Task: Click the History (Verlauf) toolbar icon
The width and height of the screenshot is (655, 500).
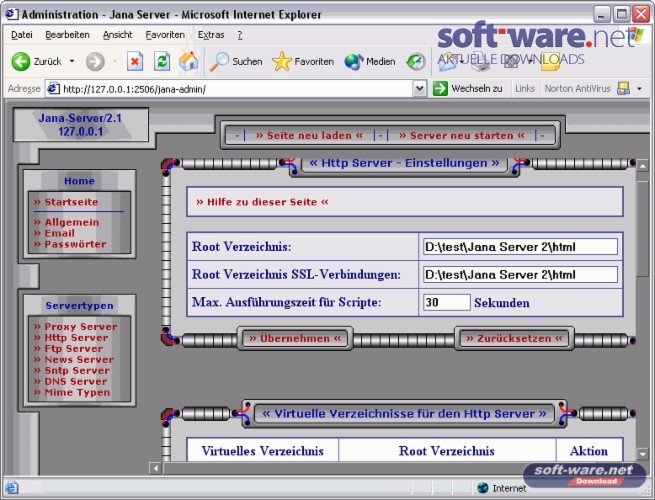Action: click(x=416, y=62)
